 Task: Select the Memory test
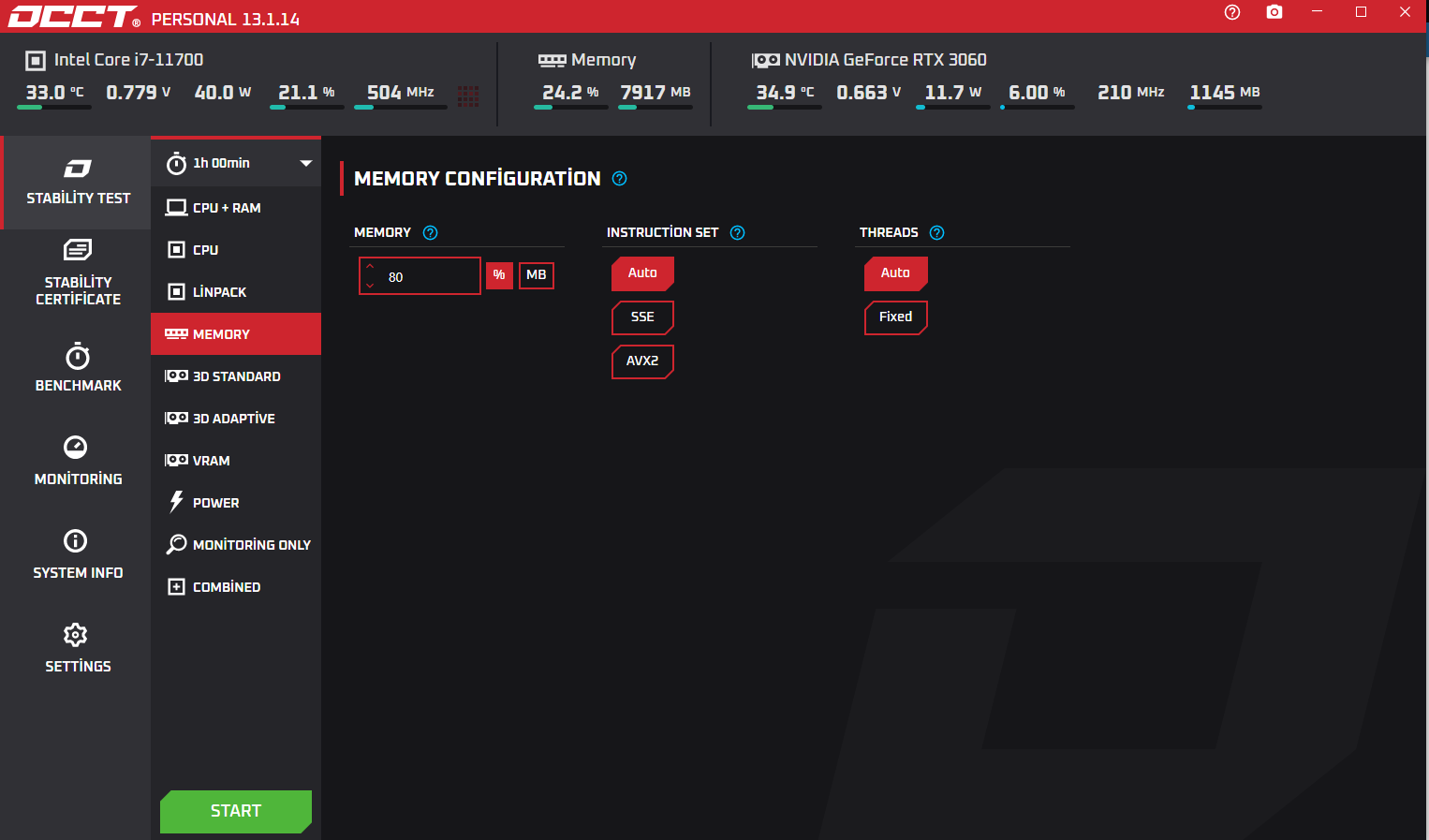236,334
